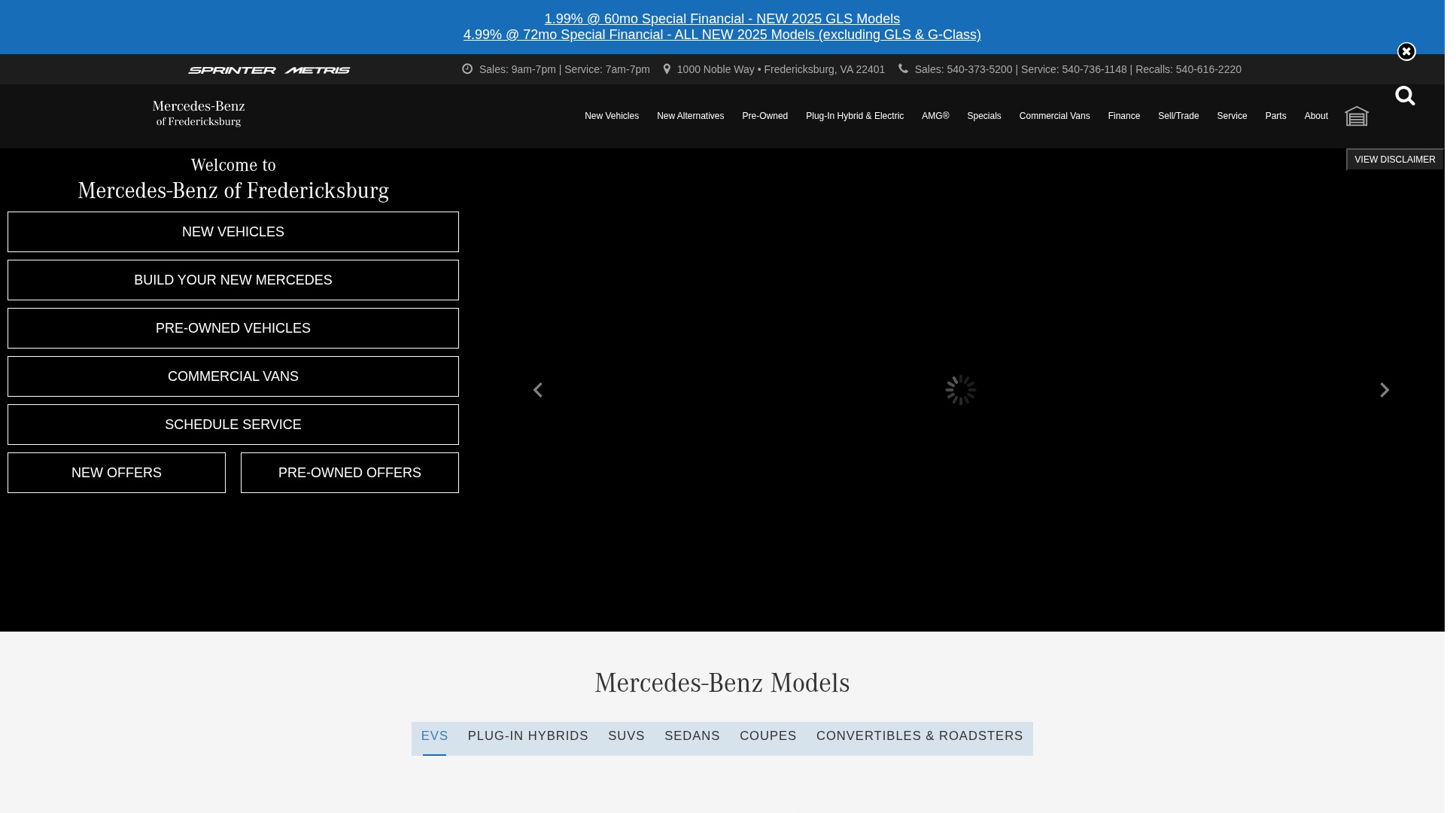Click the sales and service hours text
This screenshot has width=1456, height=813.
pyautogui.click(x=564, y=69)
